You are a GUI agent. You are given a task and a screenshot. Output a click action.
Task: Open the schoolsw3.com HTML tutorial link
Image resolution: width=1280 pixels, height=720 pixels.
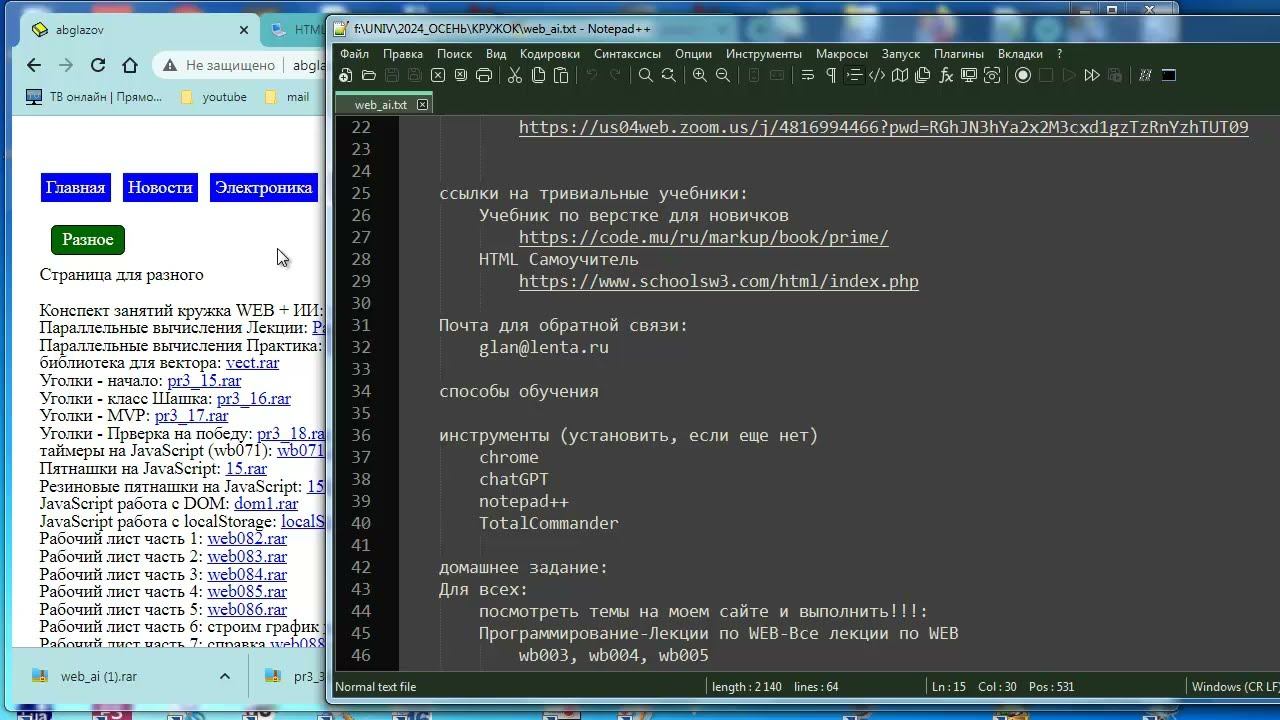[x=718, y=281]
